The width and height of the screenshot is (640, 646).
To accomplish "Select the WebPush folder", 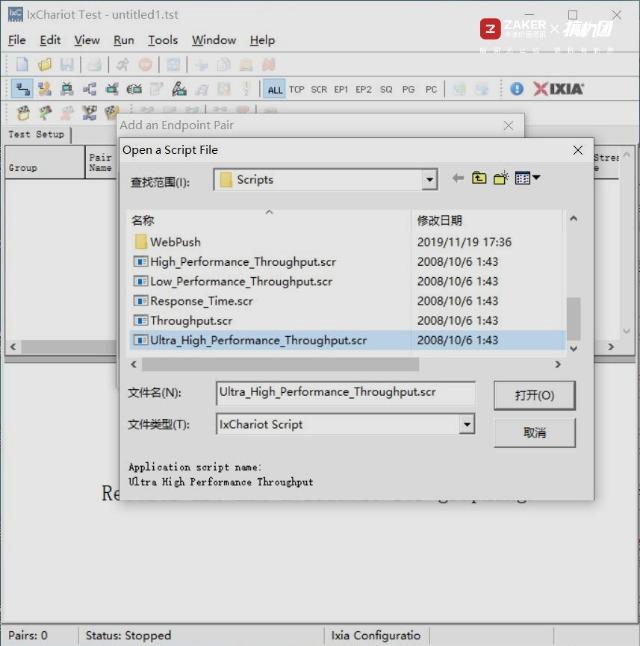I will [167, 242].
